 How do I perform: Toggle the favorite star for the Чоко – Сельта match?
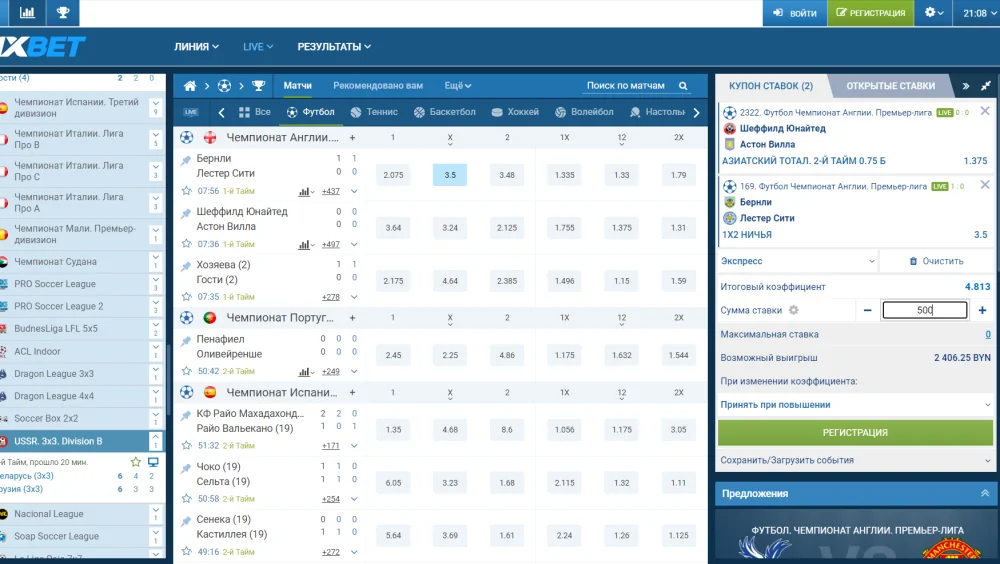(x=186, y=498)
